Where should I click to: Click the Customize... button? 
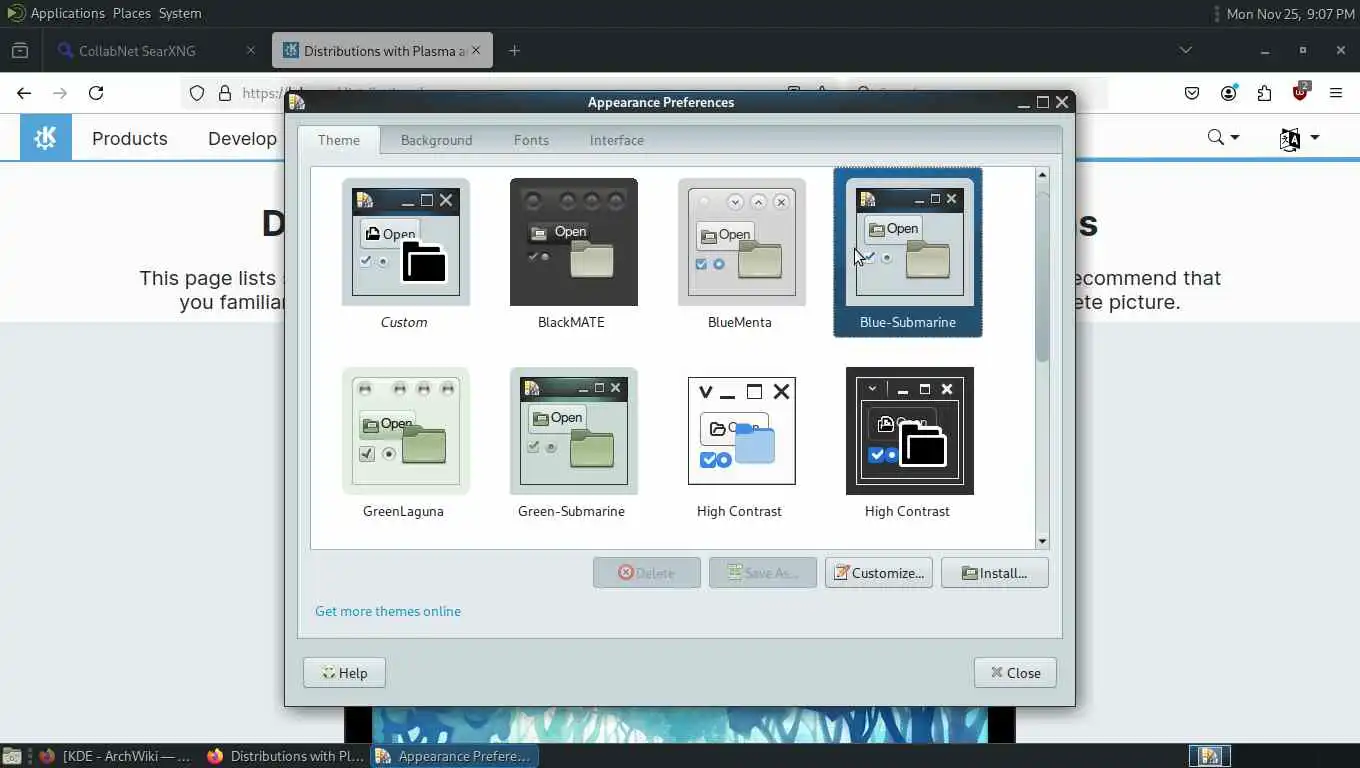pyautogui.click(x=879, y=573)
